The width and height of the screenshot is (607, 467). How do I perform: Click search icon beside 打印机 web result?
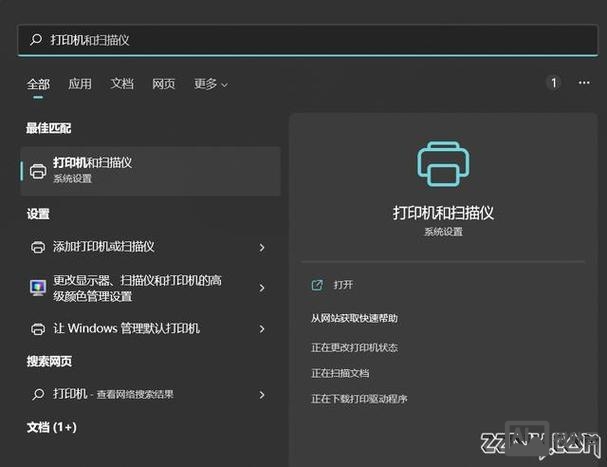click(x=38, y=394)
